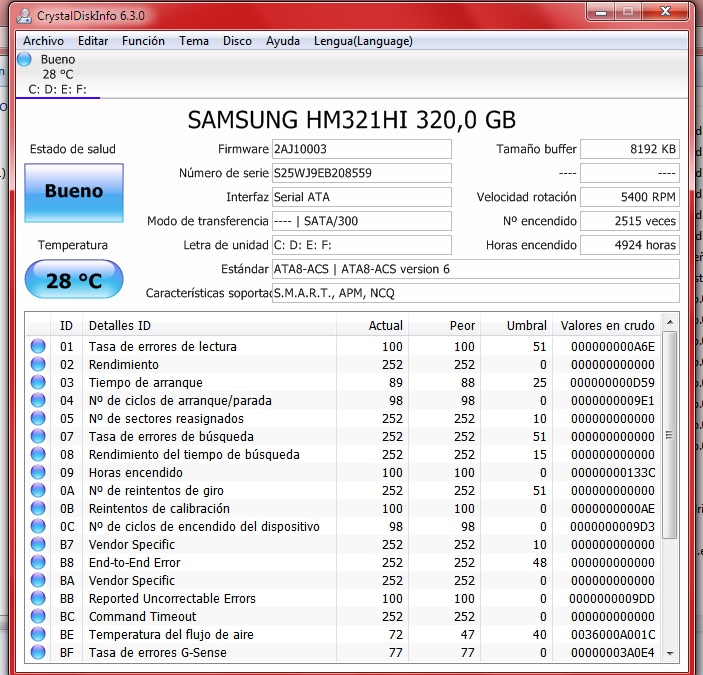Click status icon for Tasa de errores G-Sense

[38, 652]
